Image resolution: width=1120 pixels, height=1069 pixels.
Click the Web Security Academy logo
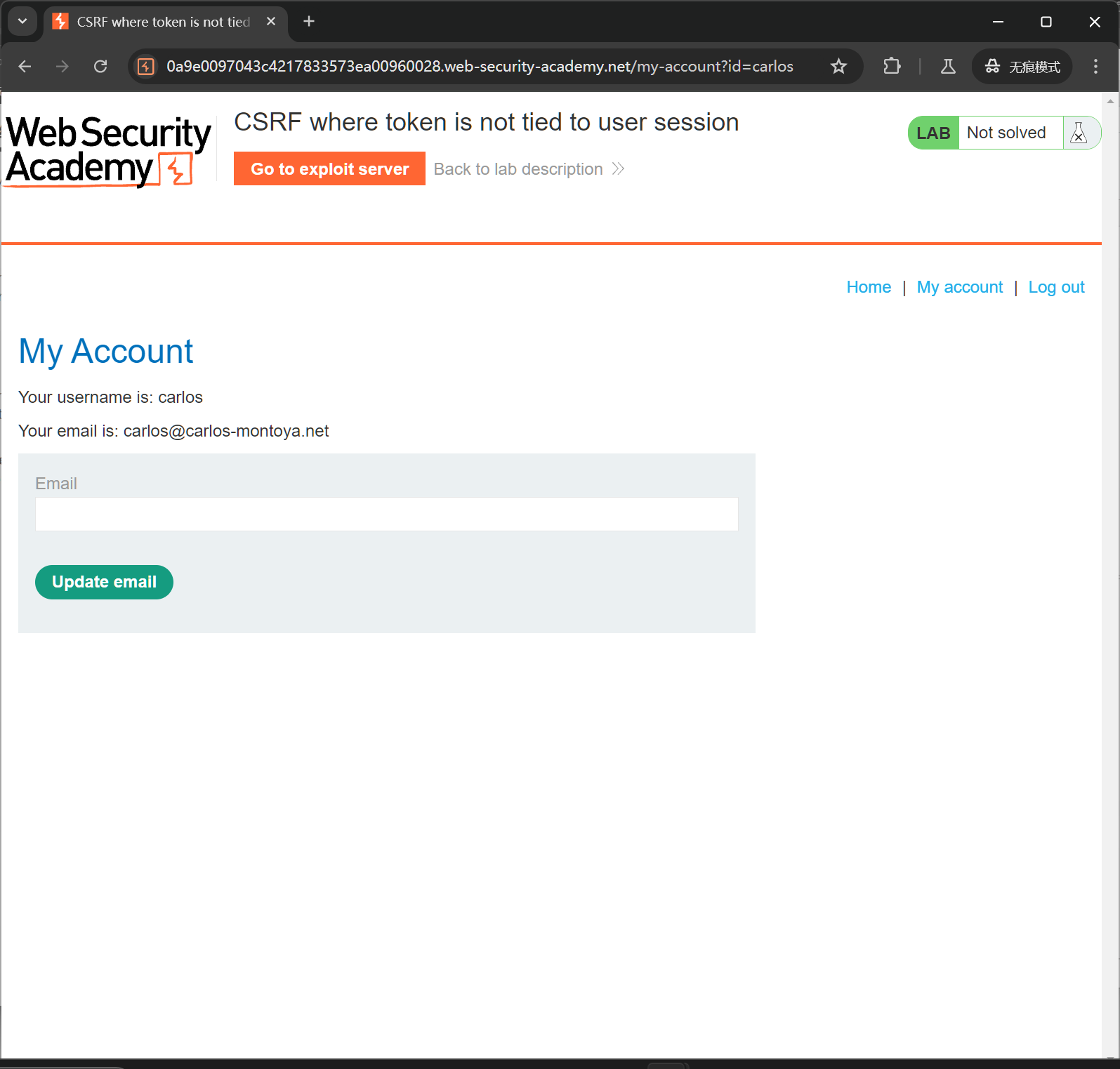click(109, 151)
